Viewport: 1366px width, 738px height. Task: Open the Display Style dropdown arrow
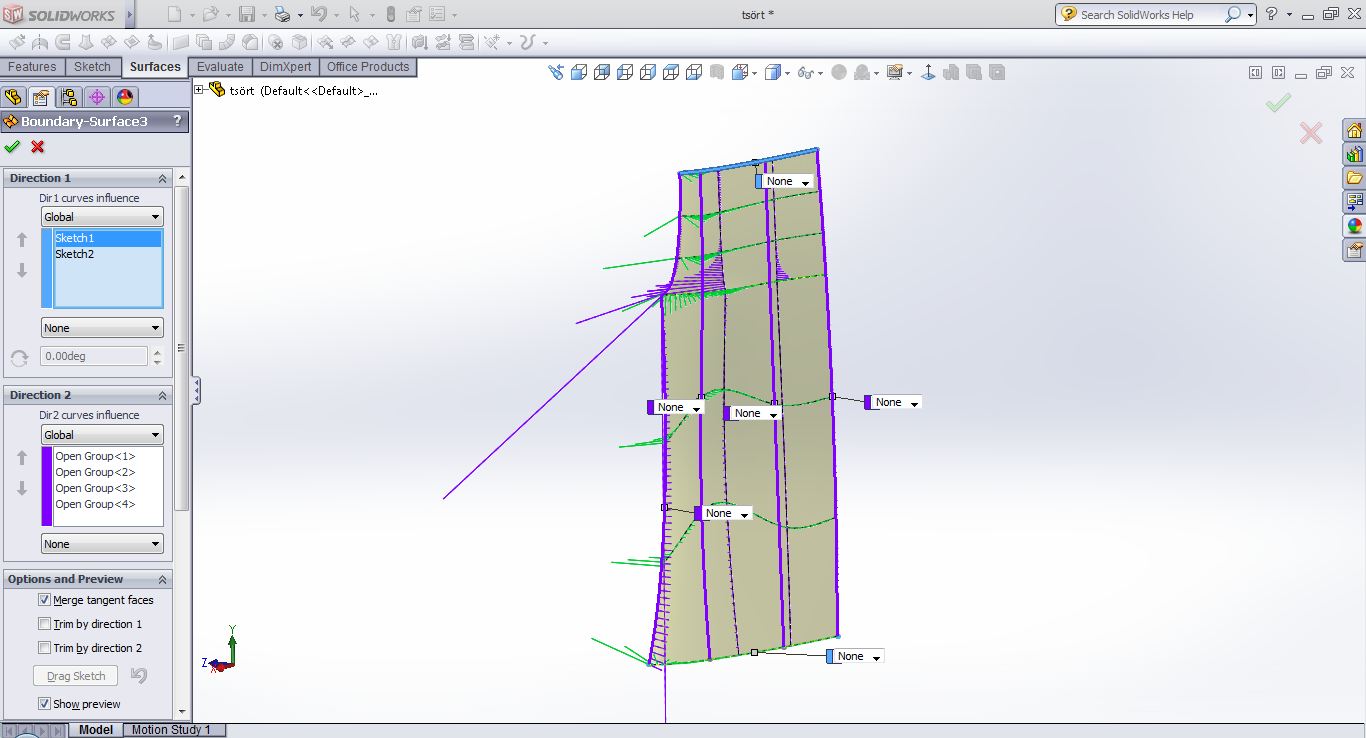point(789,72)
